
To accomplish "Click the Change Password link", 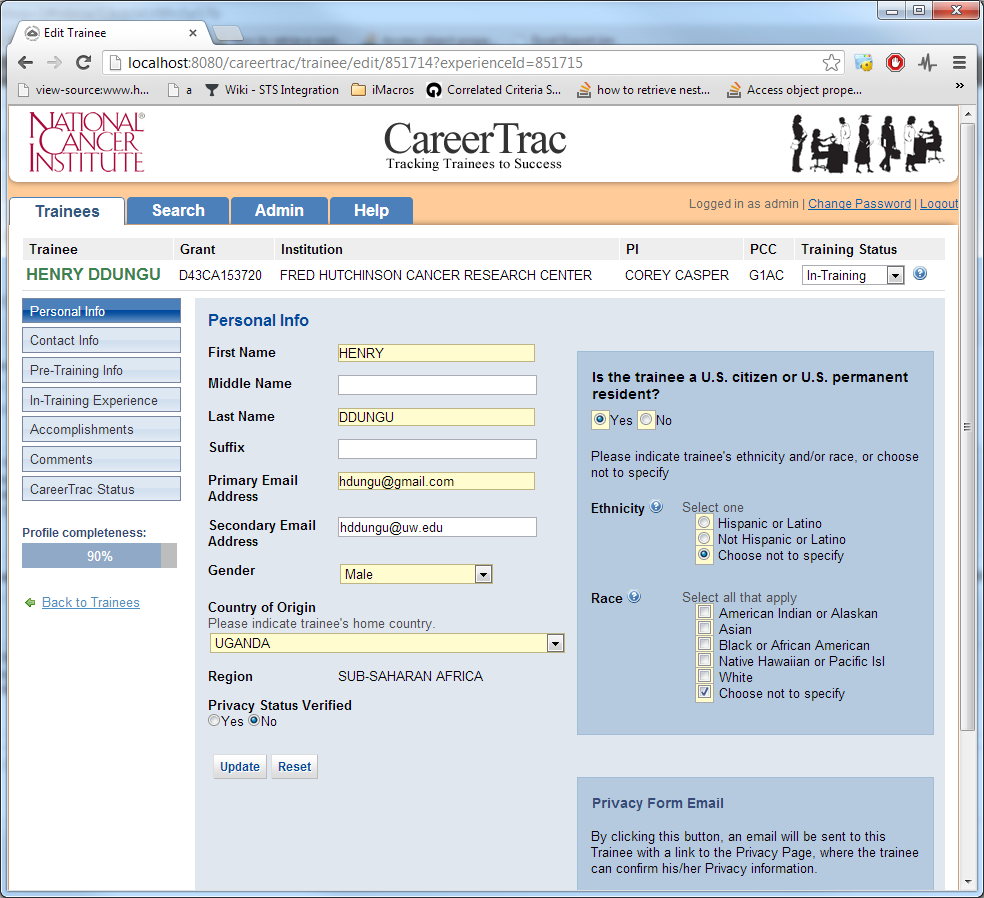I will click(859, 203).
